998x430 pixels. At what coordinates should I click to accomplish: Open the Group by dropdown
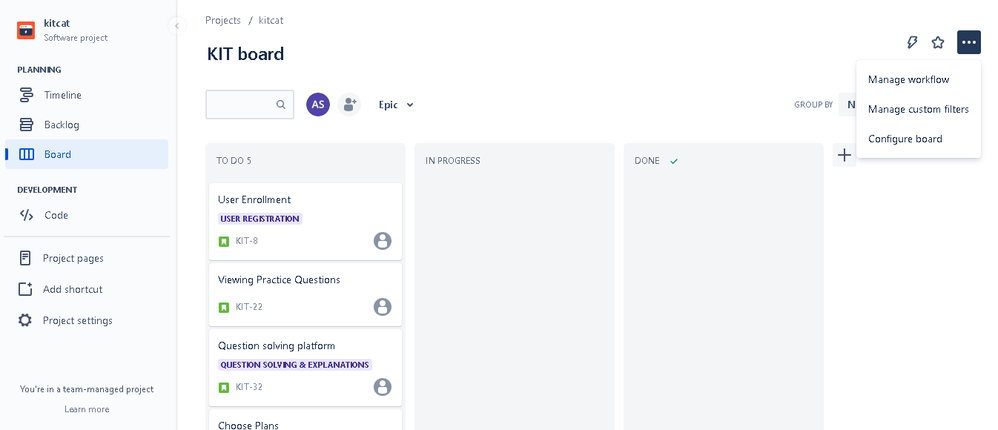pyautogui.click(x=847, y=104)
